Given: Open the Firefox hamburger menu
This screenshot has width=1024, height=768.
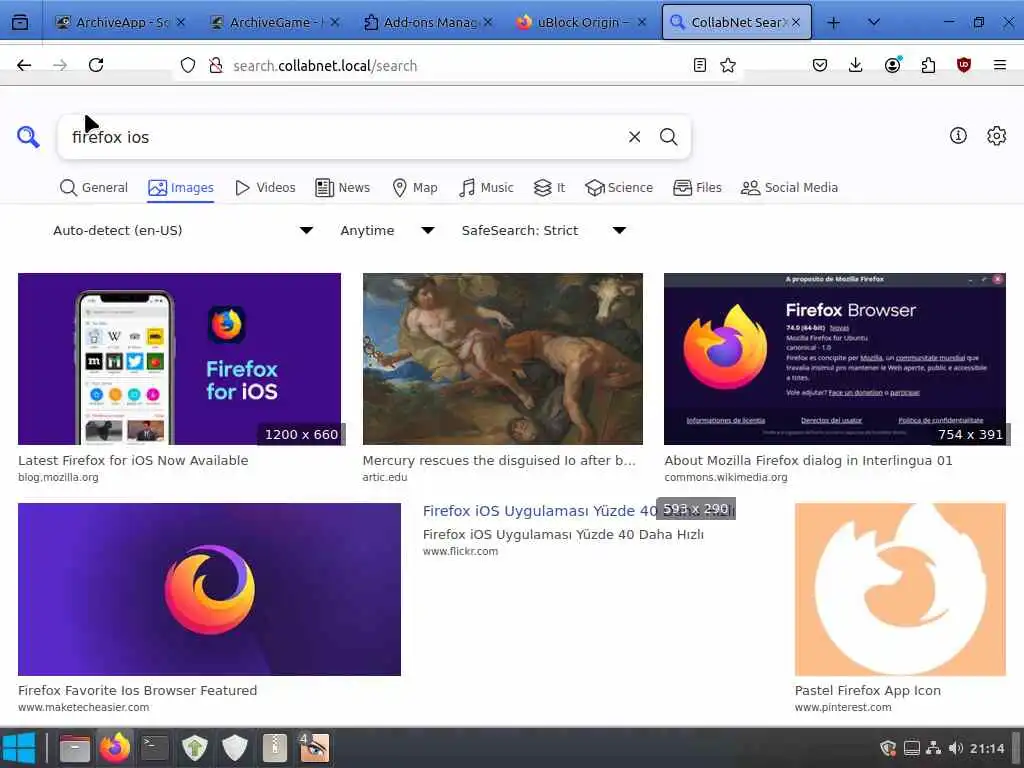Looking at the screenshot, I should click(x=999, y=65).
